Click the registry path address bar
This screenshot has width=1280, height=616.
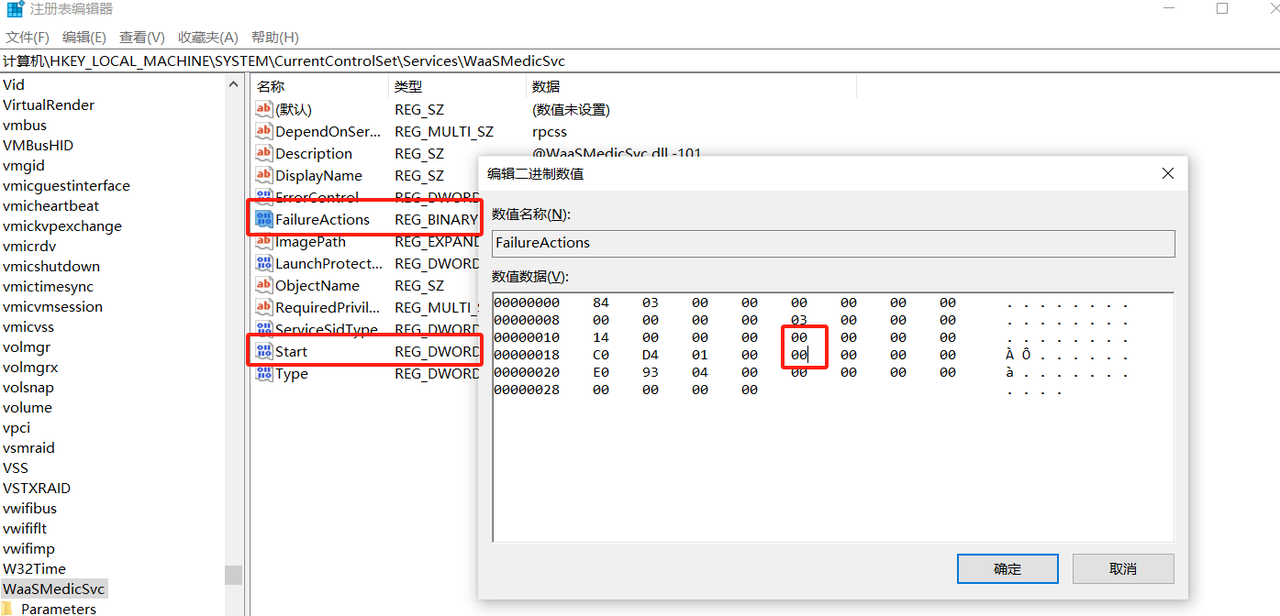tap(640, 61)
